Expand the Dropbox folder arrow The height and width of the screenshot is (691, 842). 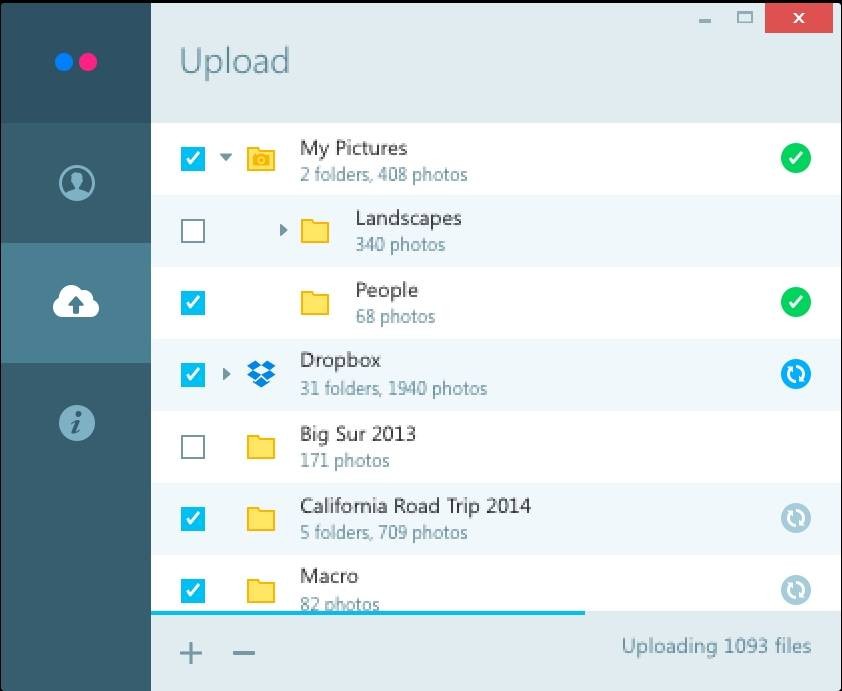pos(226,374)
